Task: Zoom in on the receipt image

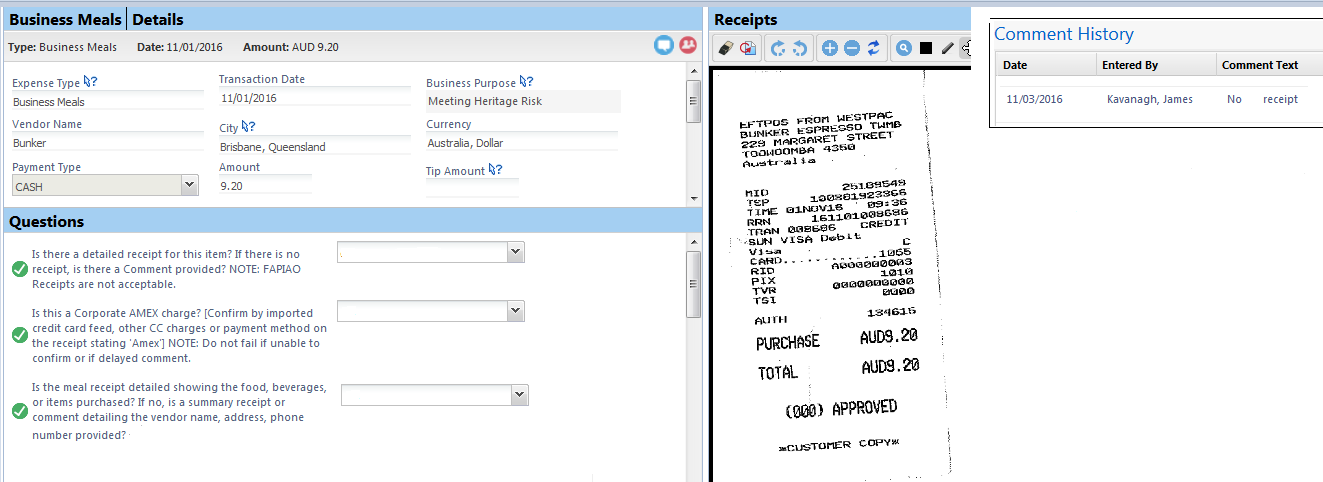Action: coord(829,48)
